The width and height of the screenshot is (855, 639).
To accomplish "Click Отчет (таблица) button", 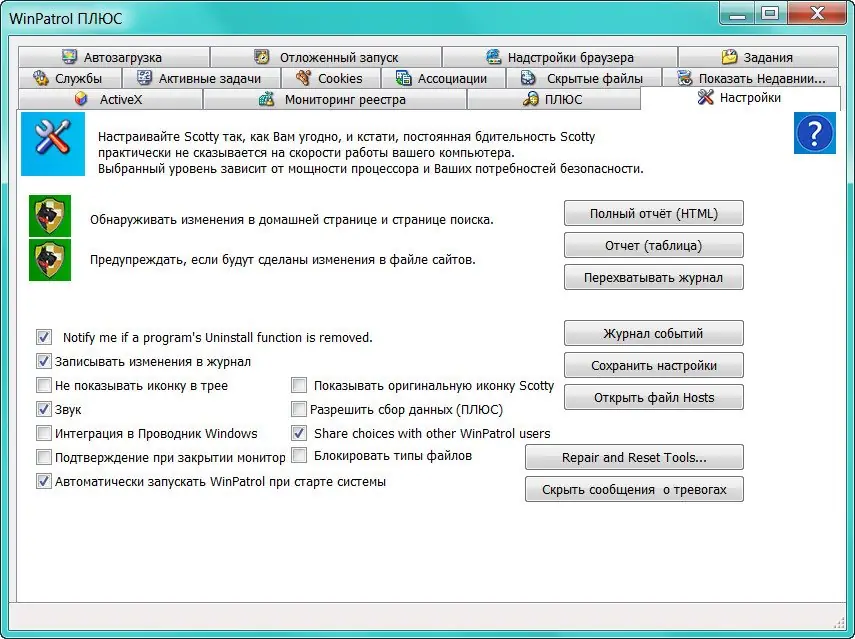I will [x=654, y=245].
